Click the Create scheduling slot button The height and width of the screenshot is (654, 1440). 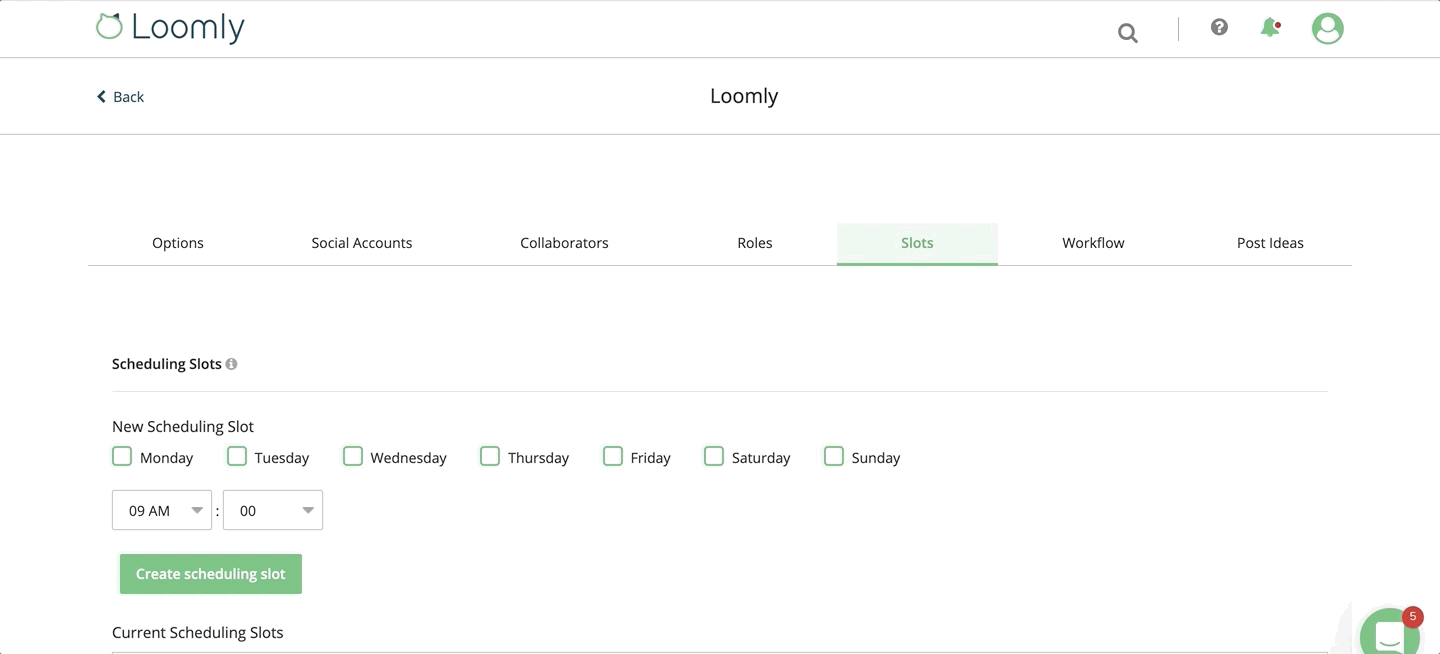[x=210, y=573]
